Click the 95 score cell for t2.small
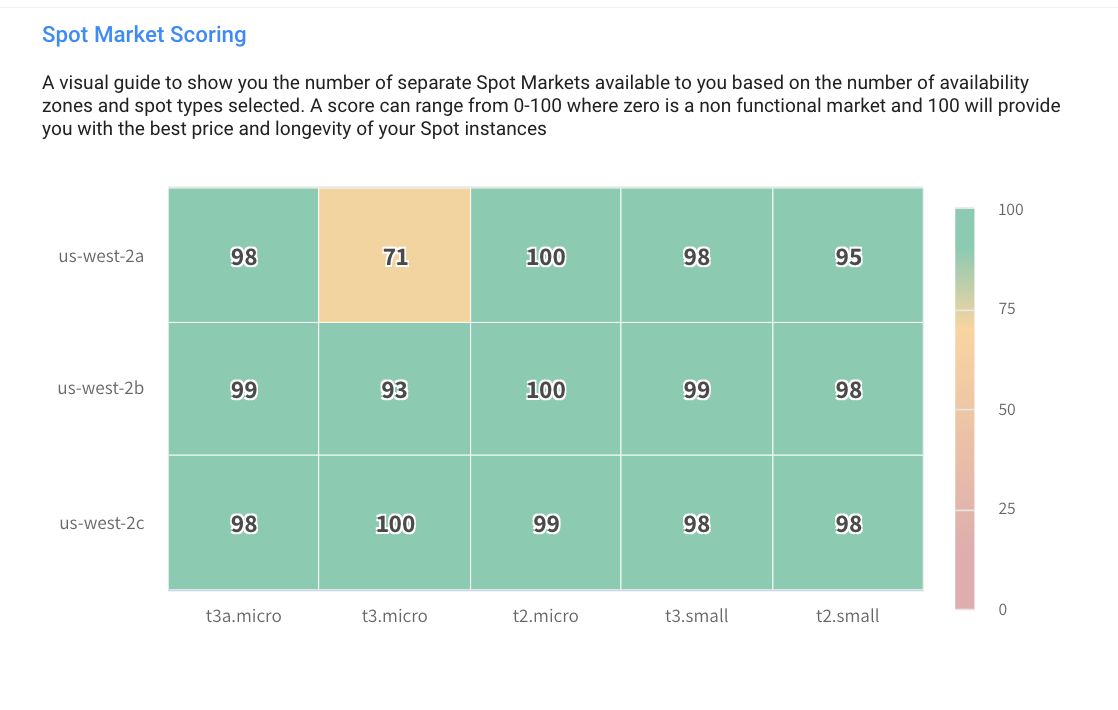The width and height of the screenshot is (1118, 710). coord(848,256)
